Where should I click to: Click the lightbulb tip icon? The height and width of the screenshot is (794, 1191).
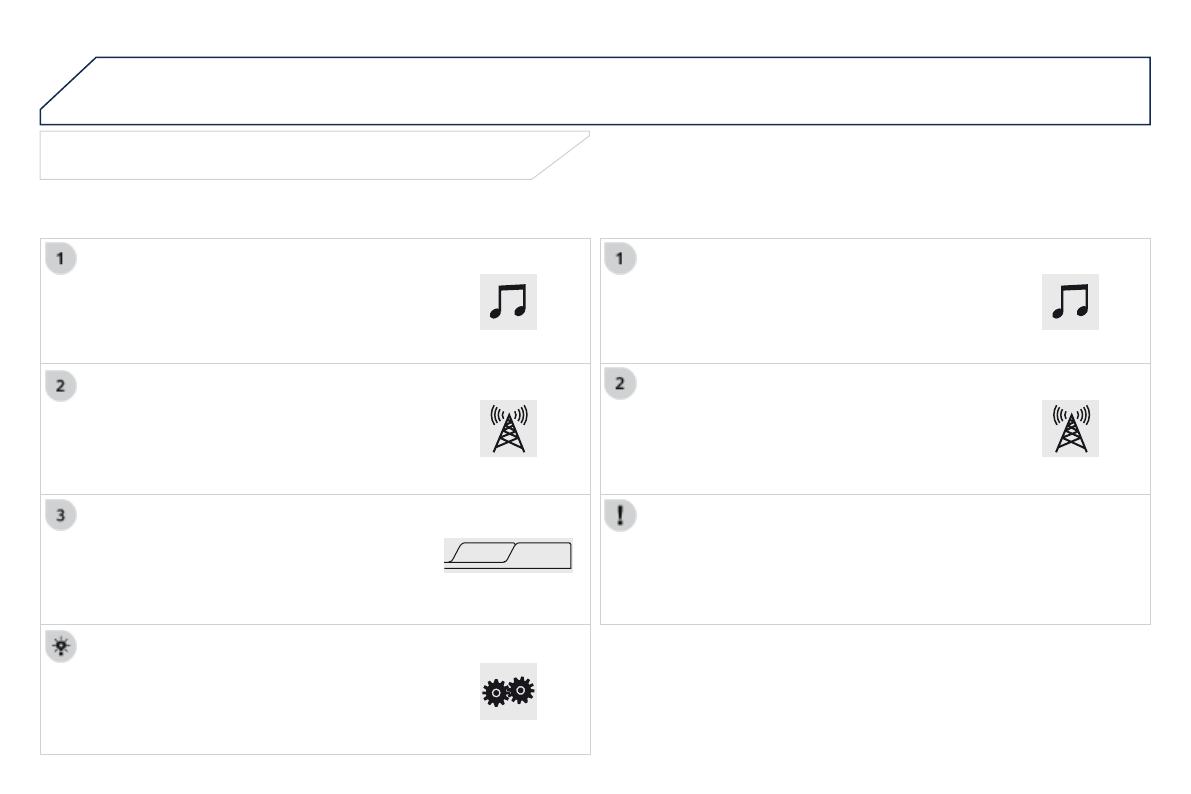point(62,647)
